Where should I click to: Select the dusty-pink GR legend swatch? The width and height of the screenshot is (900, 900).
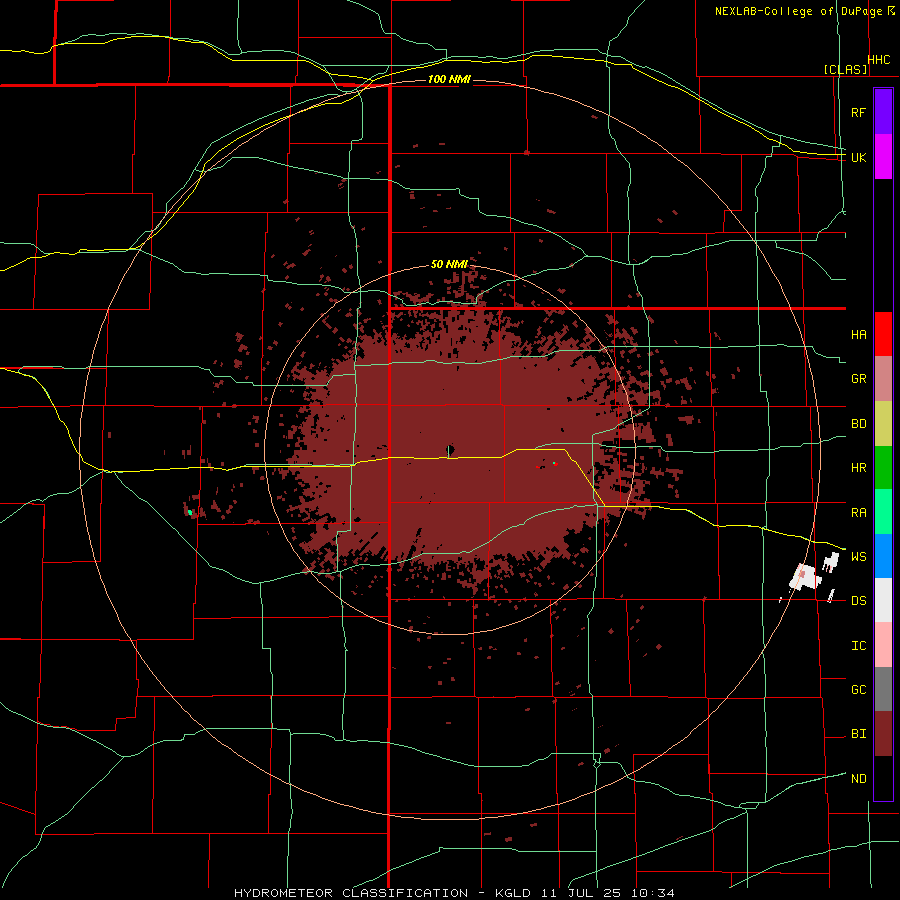pos(883,379)
